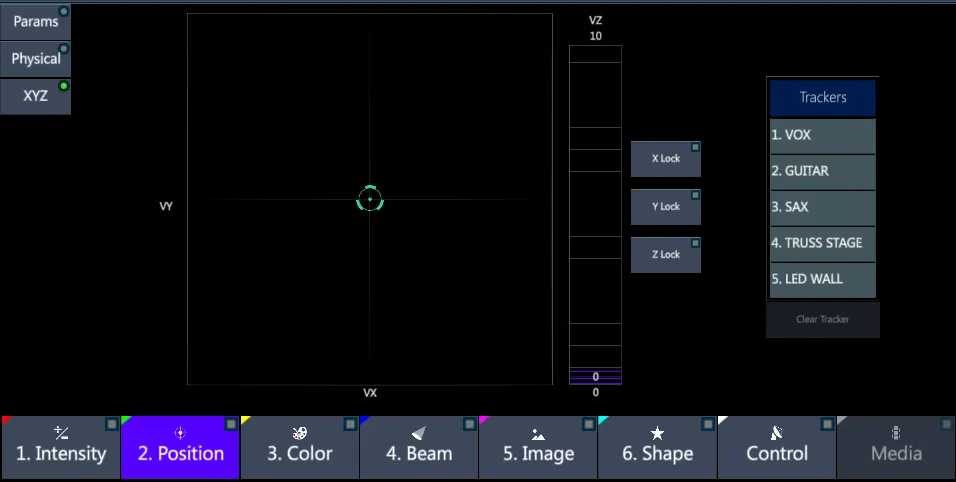This screenshot has width=956, height=482.
Task: Select the XYZ position mode
Action: point(35,96)
